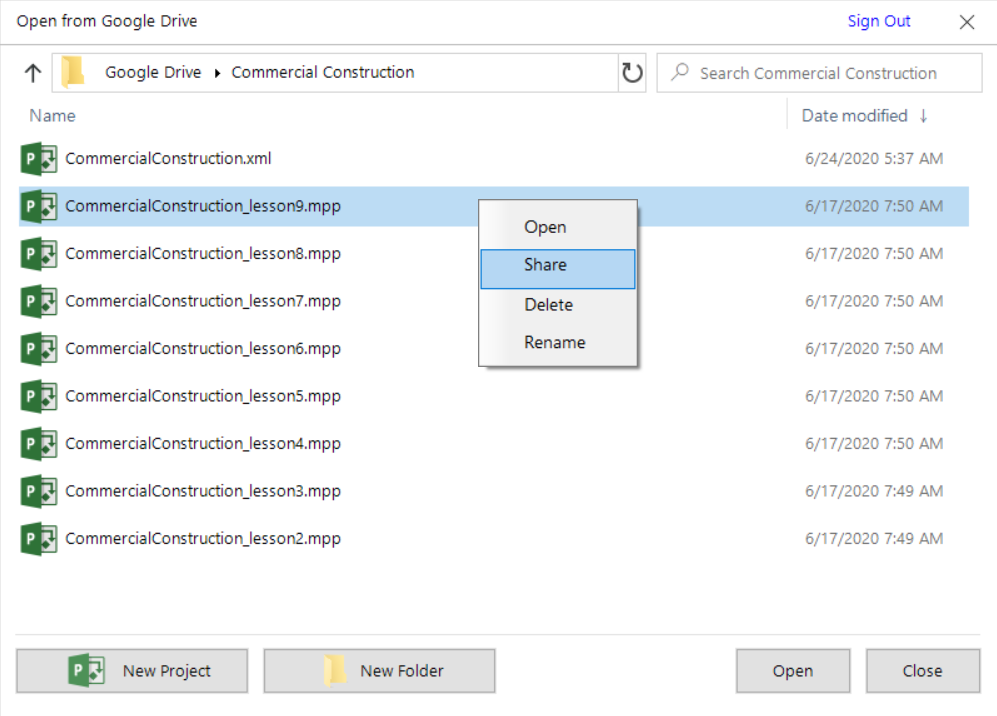Refresh the Commercial Construction folder listing
This screenshot has width=997, height=716.
coord(632,73)
